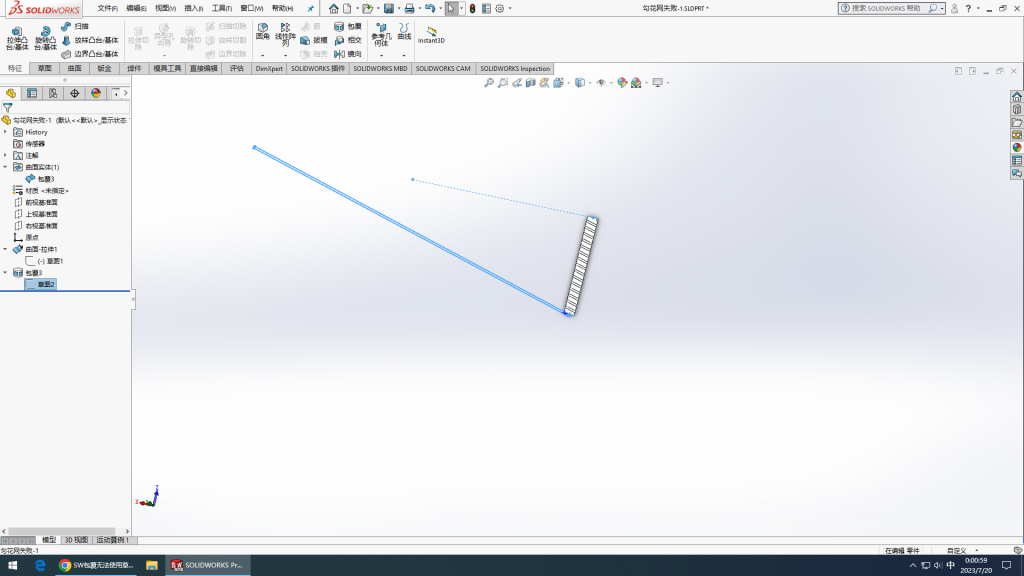Viewport: 1024px width, 576px height.
Task: Select the 包覆 (Wrap) tool in the ribbon
Action: 349,27
